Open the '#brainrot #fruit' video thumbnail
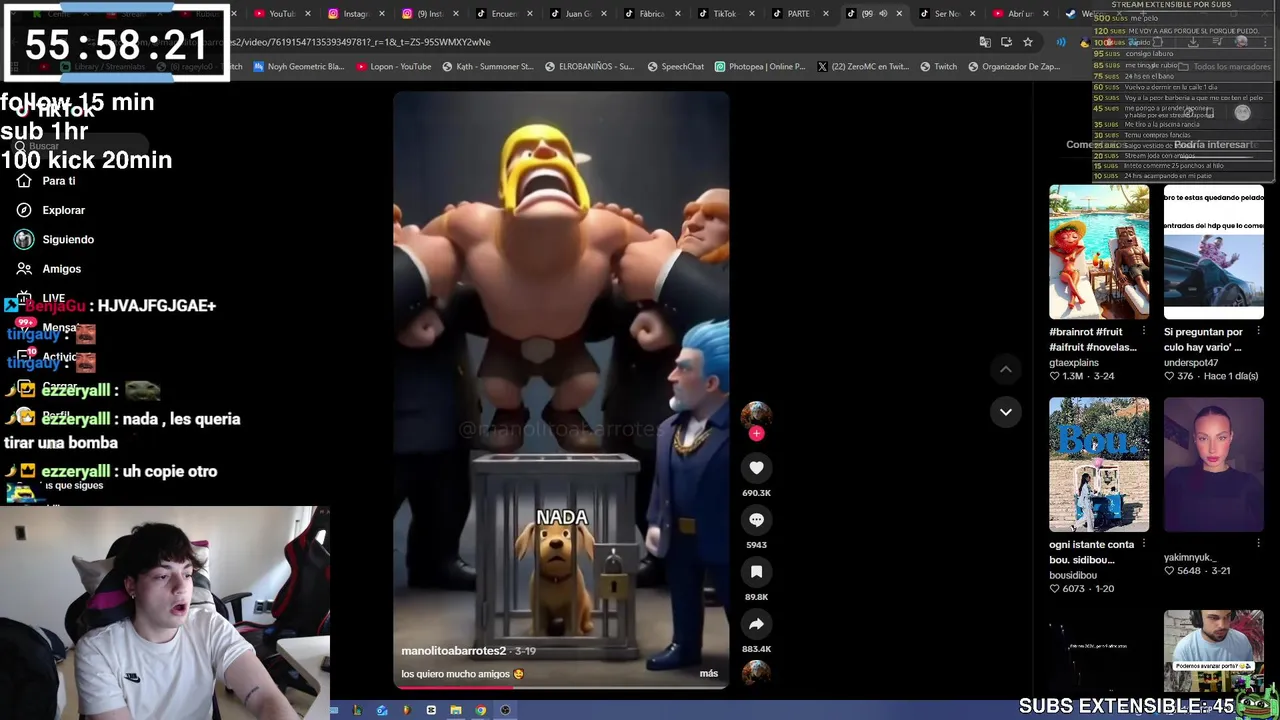This screenshot has height=720, width=1280. (1099, 252)
